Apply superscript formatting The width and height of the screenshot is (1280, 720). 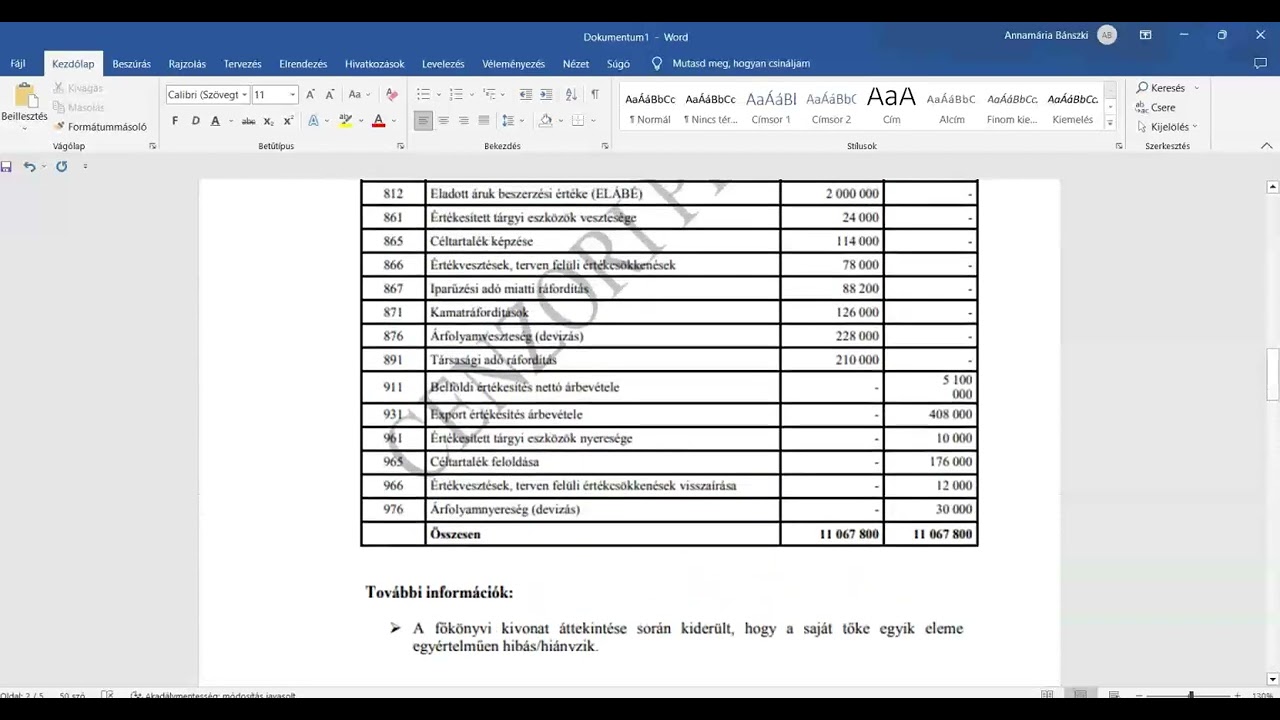(x=288, y=121)
